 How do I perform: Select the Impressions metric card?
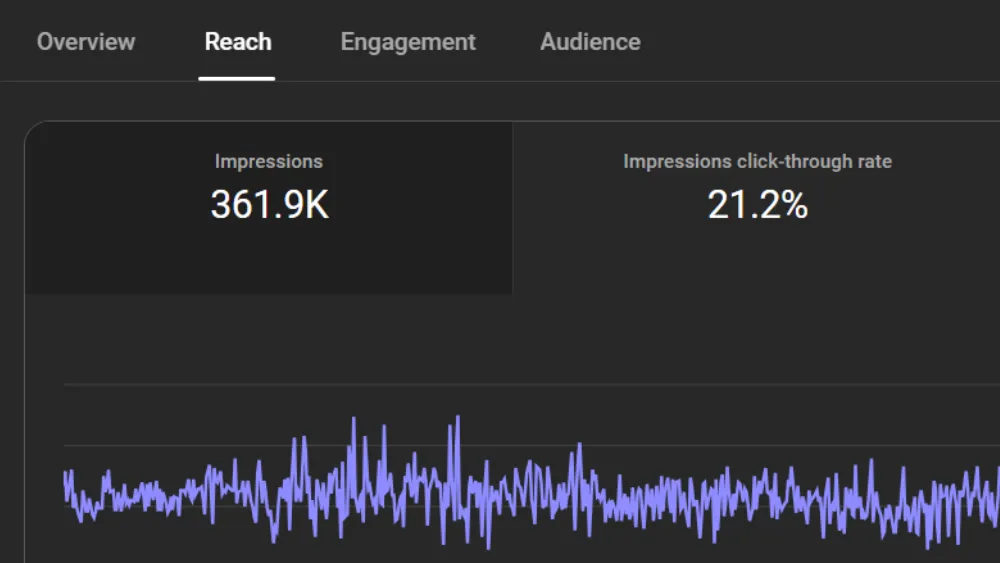pyautogui.click(x=269, y=250)
